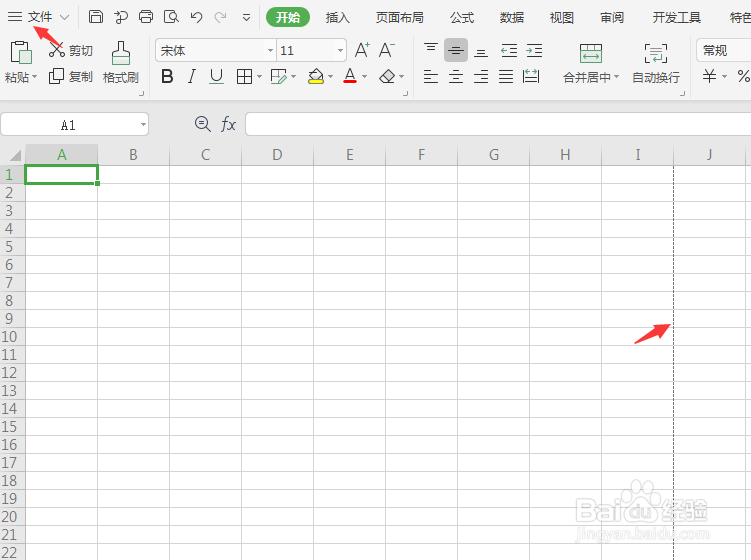The height and width of the screenshot is (560, 751).
Task: Toggle vertical middle alignment
Action: [x=456, y=50]
